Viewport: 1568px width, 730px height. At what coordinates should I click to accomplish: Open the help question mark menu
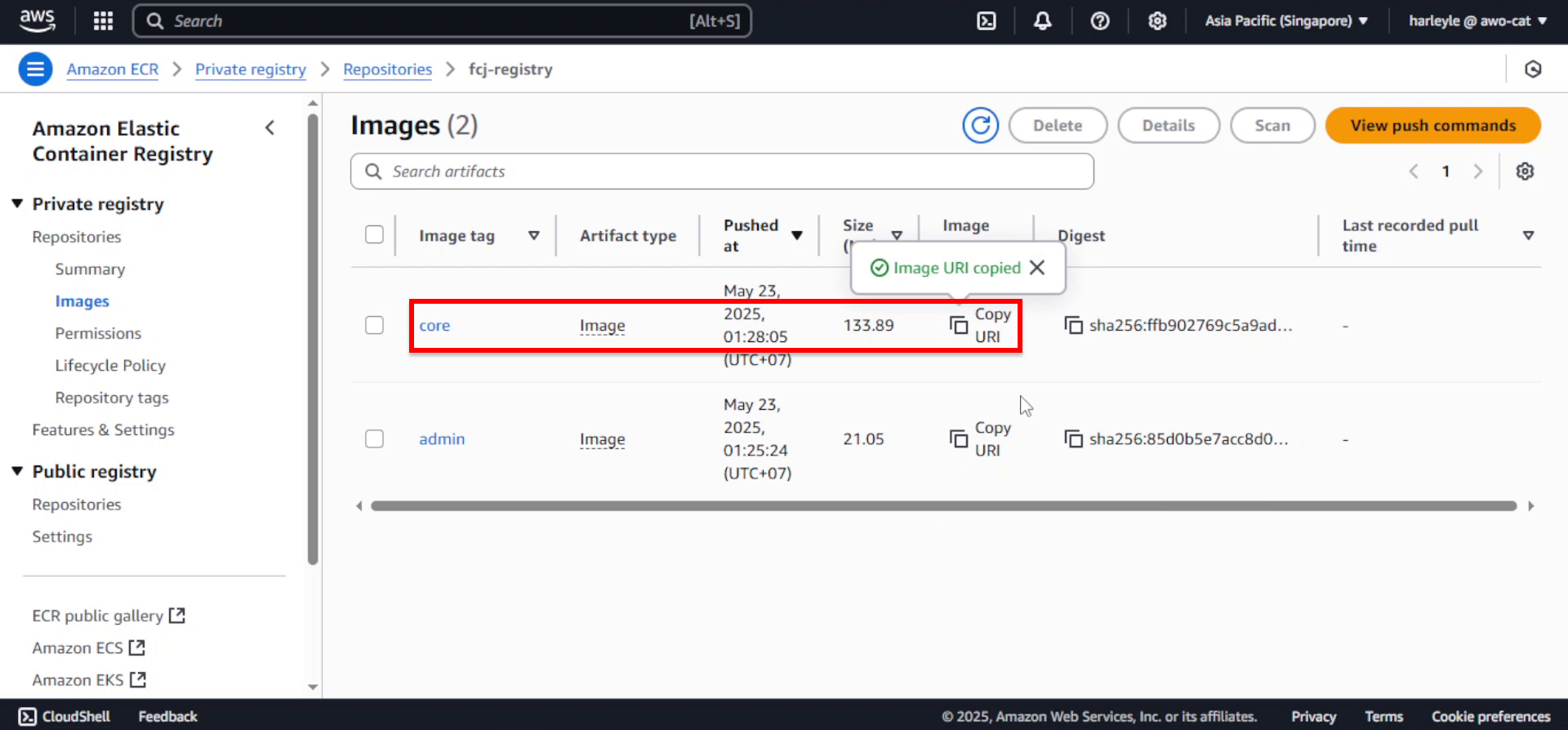pyautogui.click(x=1100, y=20)
